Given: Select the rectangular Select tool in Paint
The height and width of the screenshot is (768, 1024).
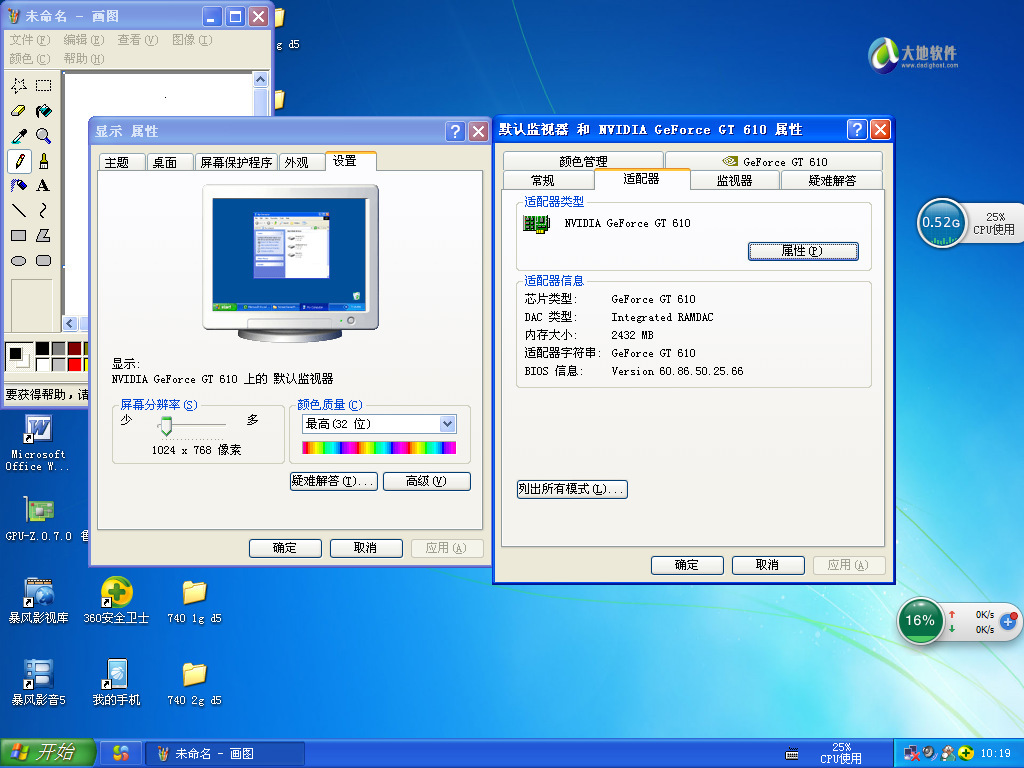Looking at the screenshot, I should (44, 86).
